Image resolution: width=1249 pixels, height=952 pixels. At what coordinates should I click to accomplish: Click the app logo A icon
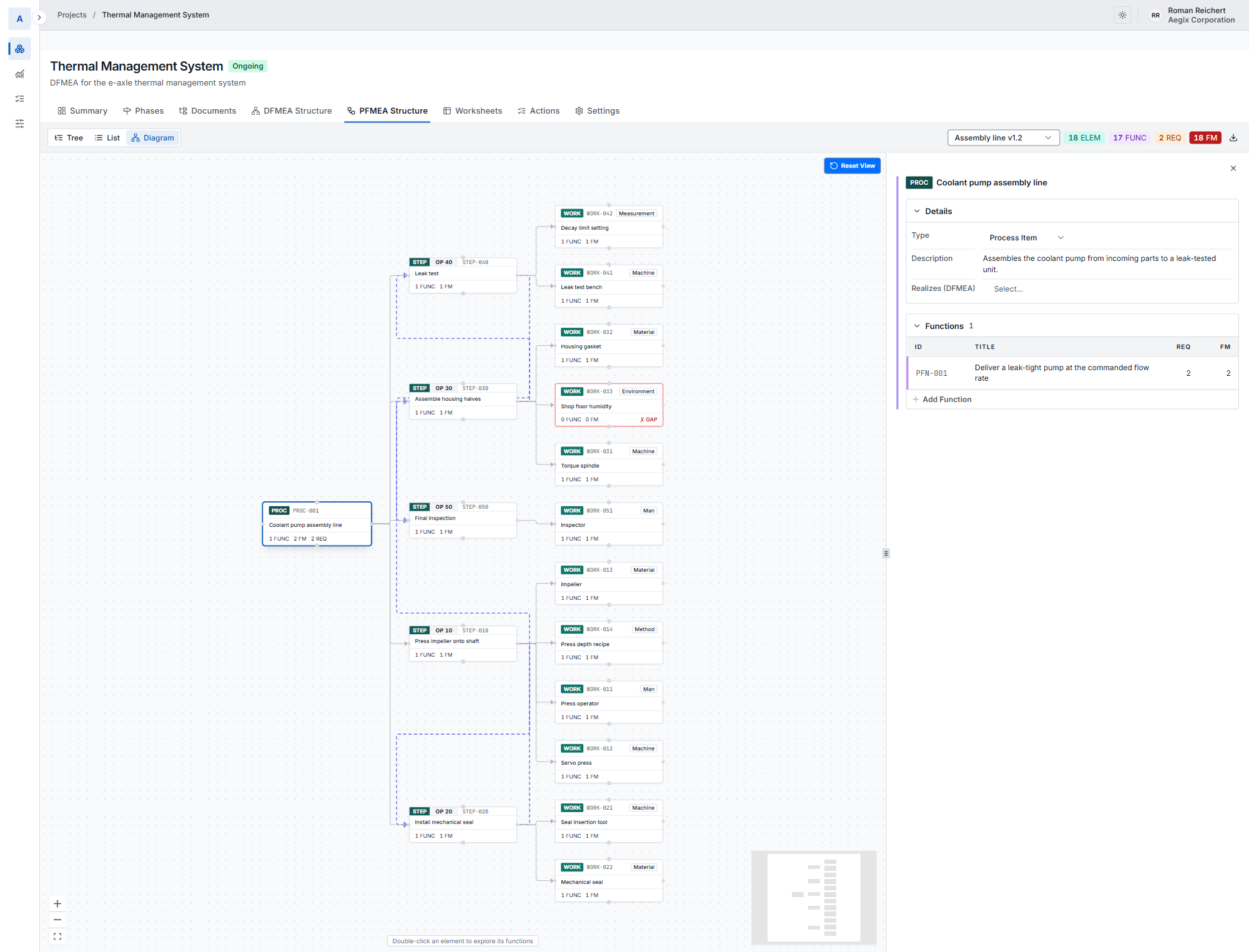[x=20, y=19]
